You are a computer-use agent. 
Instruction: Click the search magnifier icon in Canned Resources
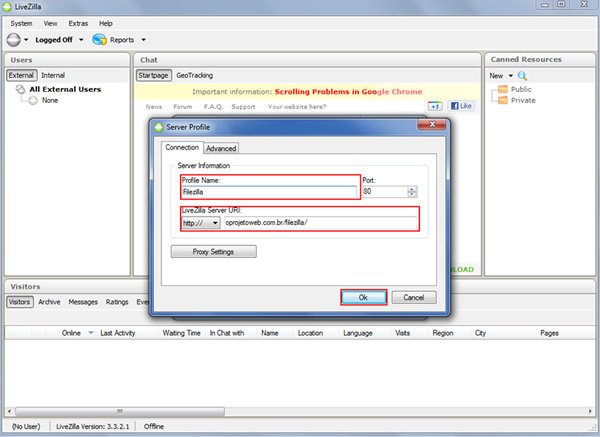pos(522,76)
